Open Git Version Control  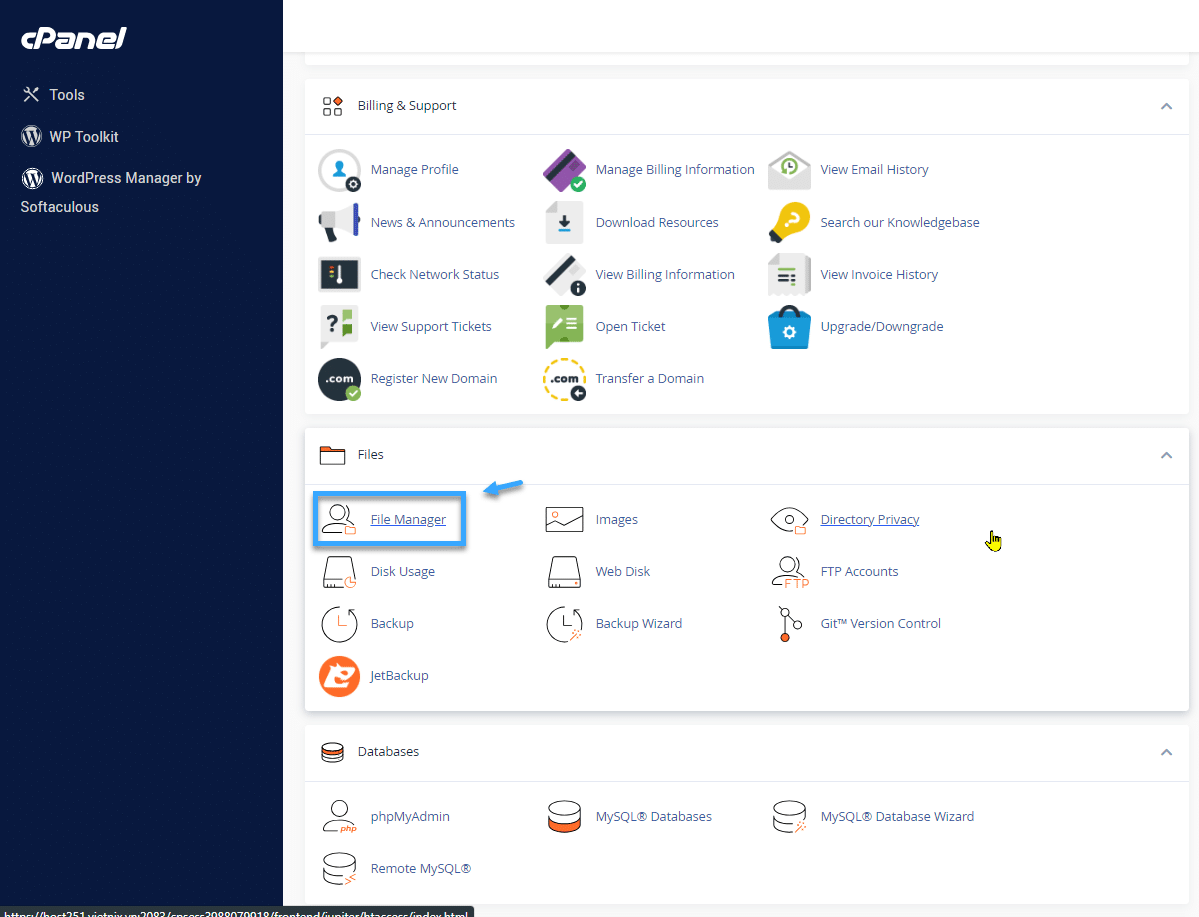[x=880, y=623]
